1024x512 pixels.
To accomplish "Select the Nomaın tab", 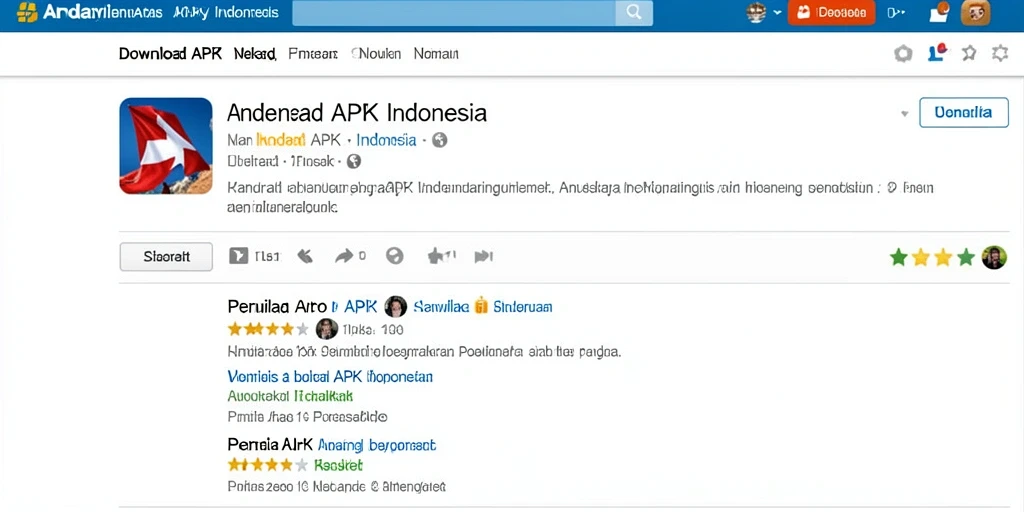I will click(x=436, y=54).
